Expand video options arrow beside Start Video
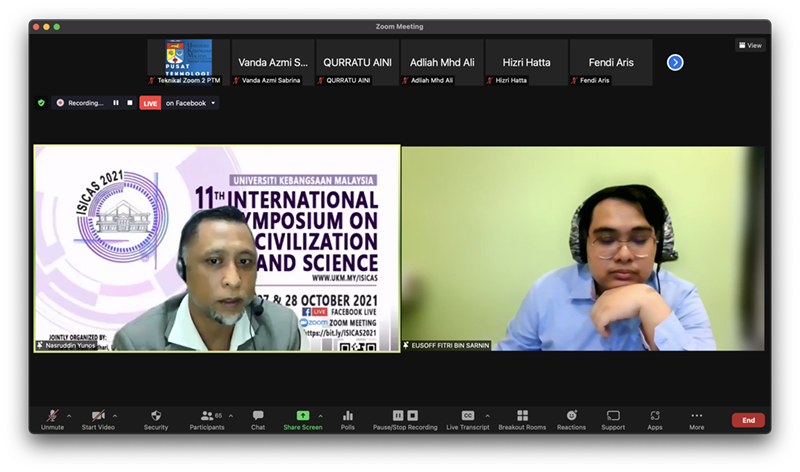Screen dimensions: 800x472 [x=115, y=415]
